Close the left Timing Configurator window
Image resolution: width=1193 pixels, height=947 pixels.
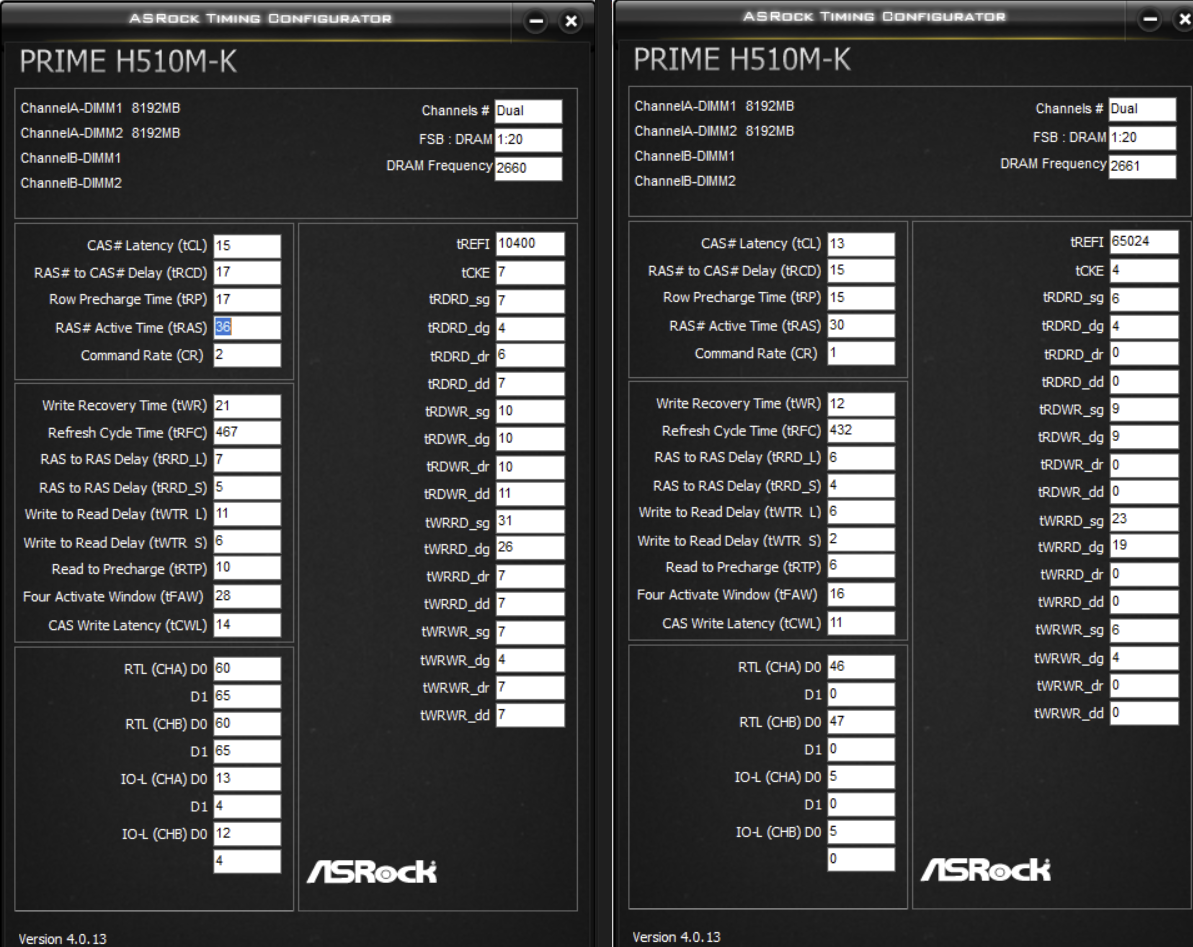pos(571,21)
